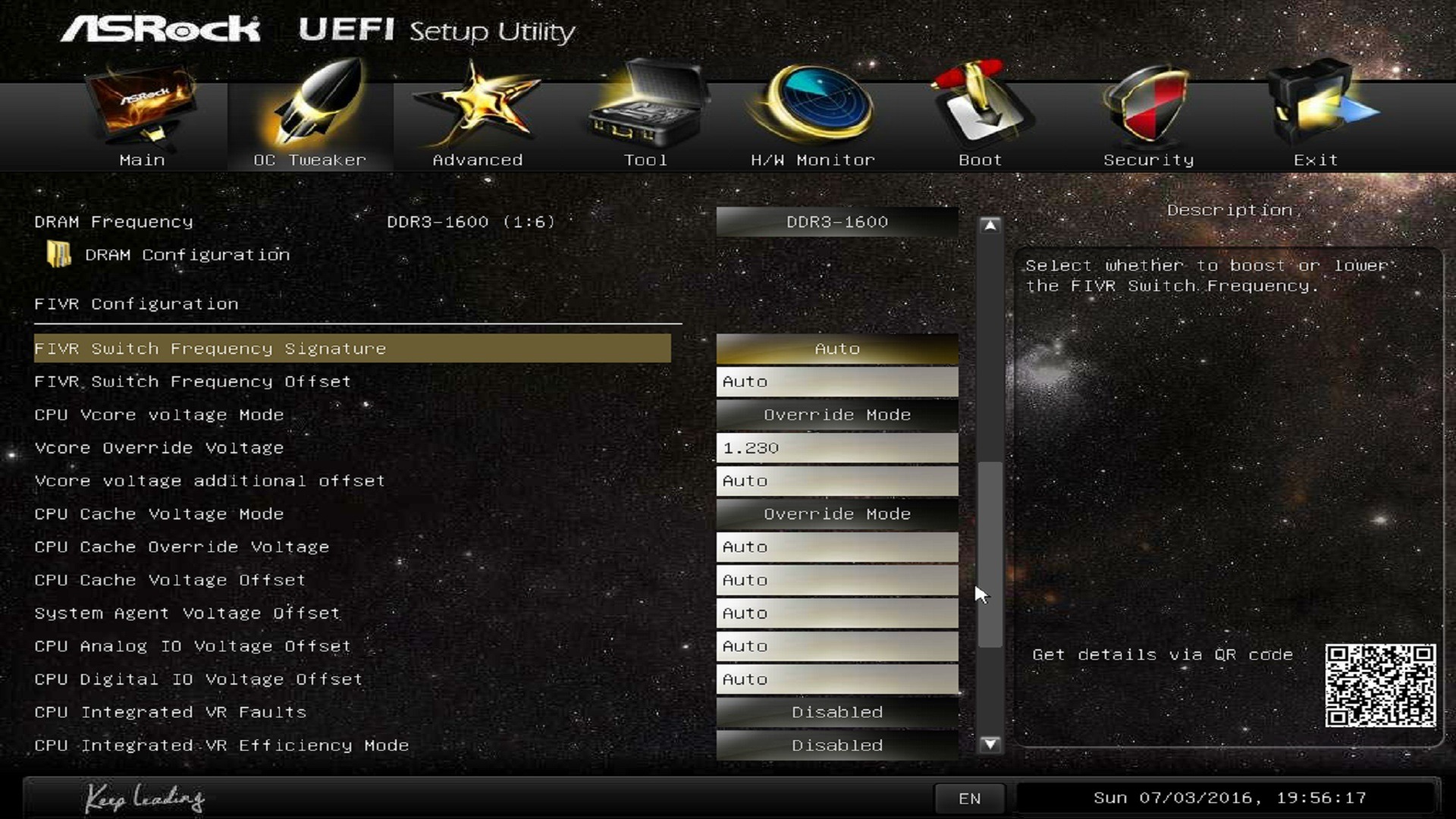
Task: Select the FIVR Switch Frequency Offset label
Action: (193, 381)
